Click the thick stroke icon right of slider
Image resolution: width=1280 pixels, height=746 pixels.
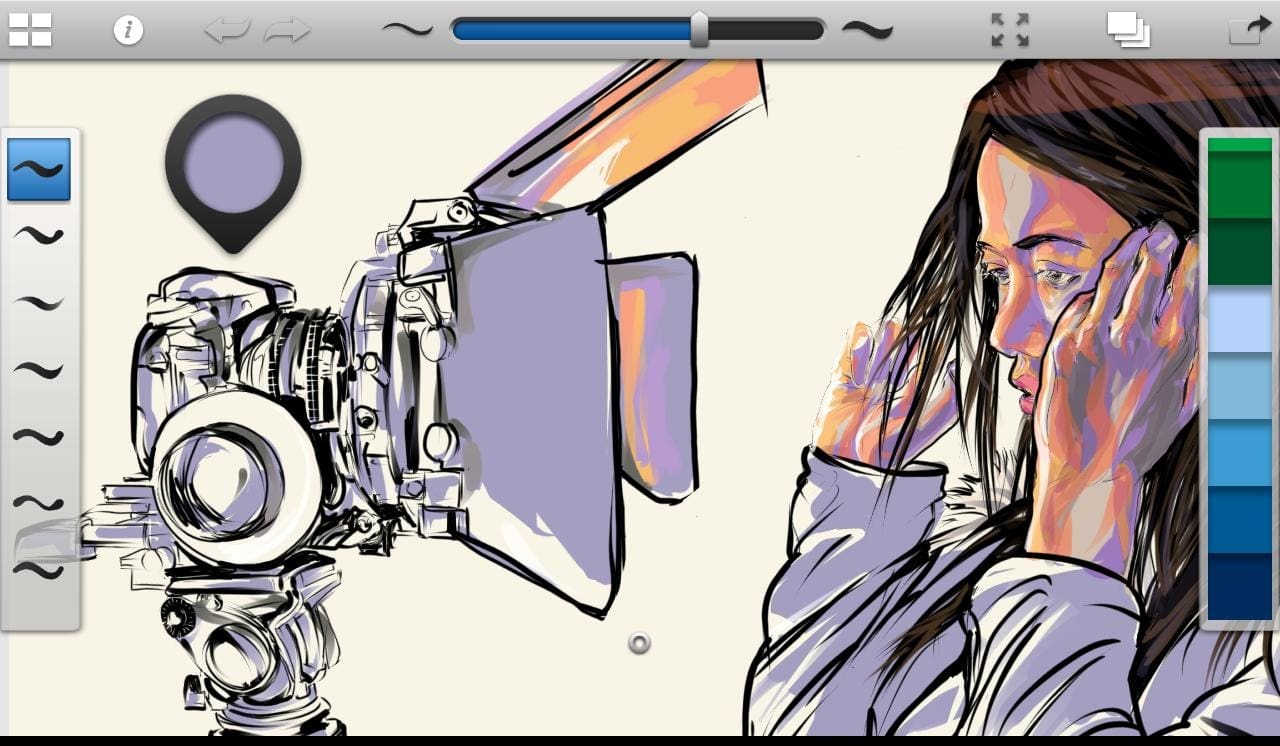tap(867, 30)
